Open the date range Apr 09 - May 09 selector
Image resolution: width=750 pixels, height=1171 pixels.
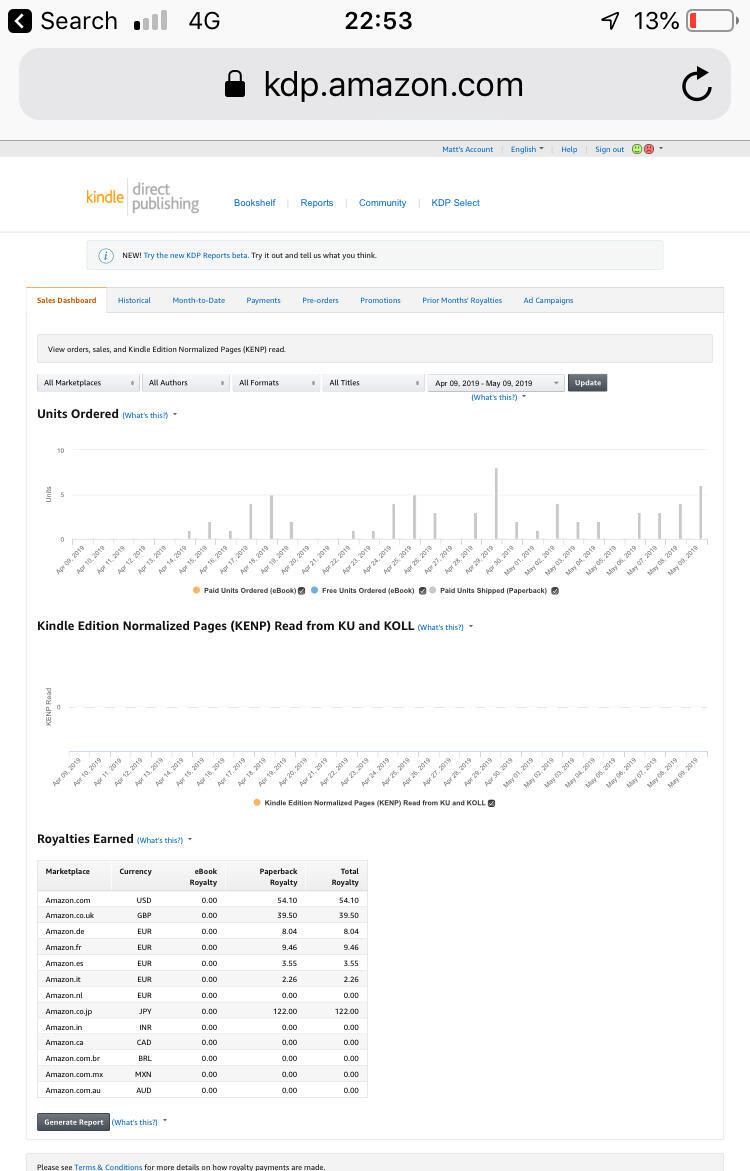pos(495,383)
